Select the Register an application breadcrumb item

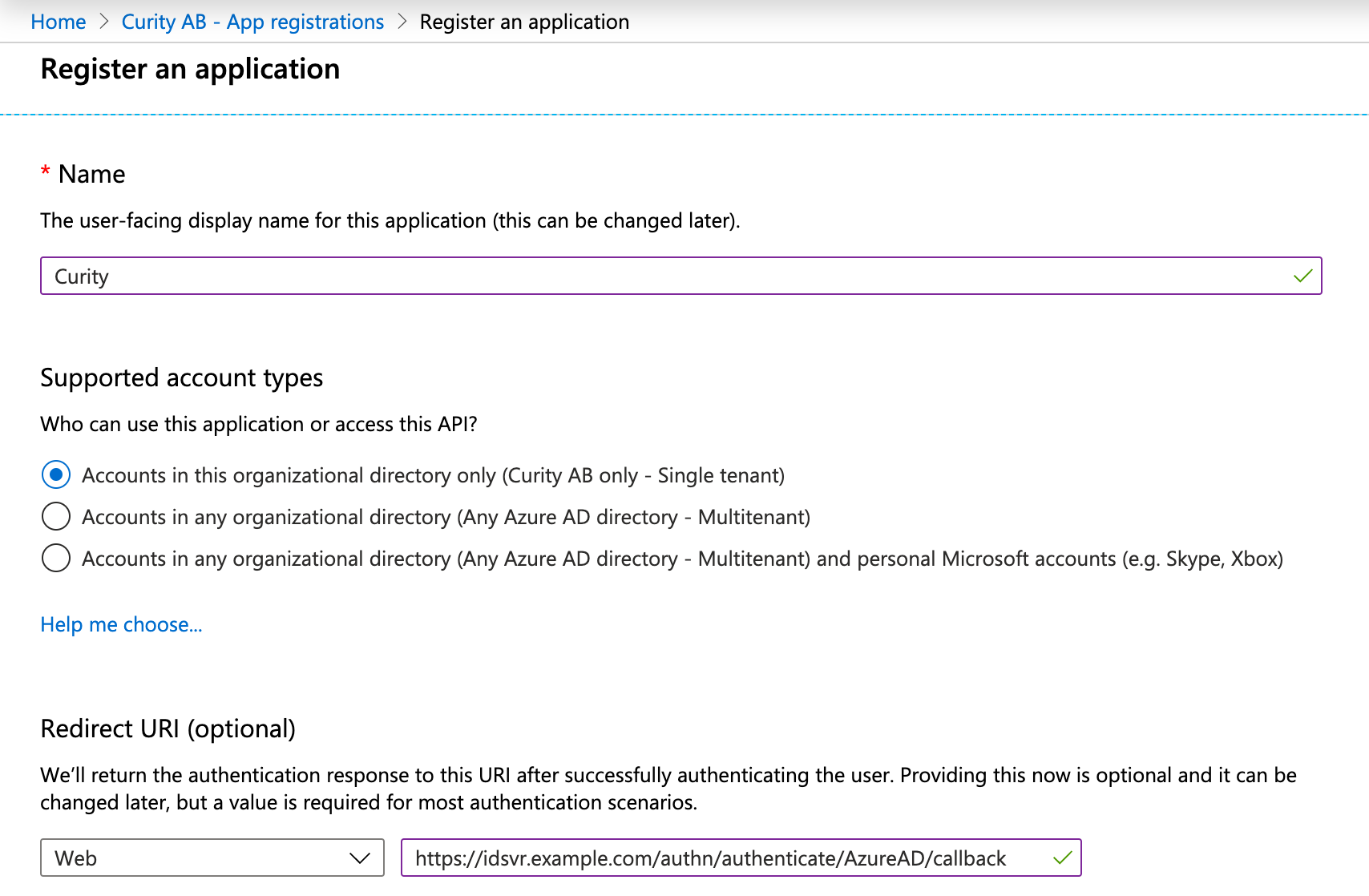tap(523, 22)
